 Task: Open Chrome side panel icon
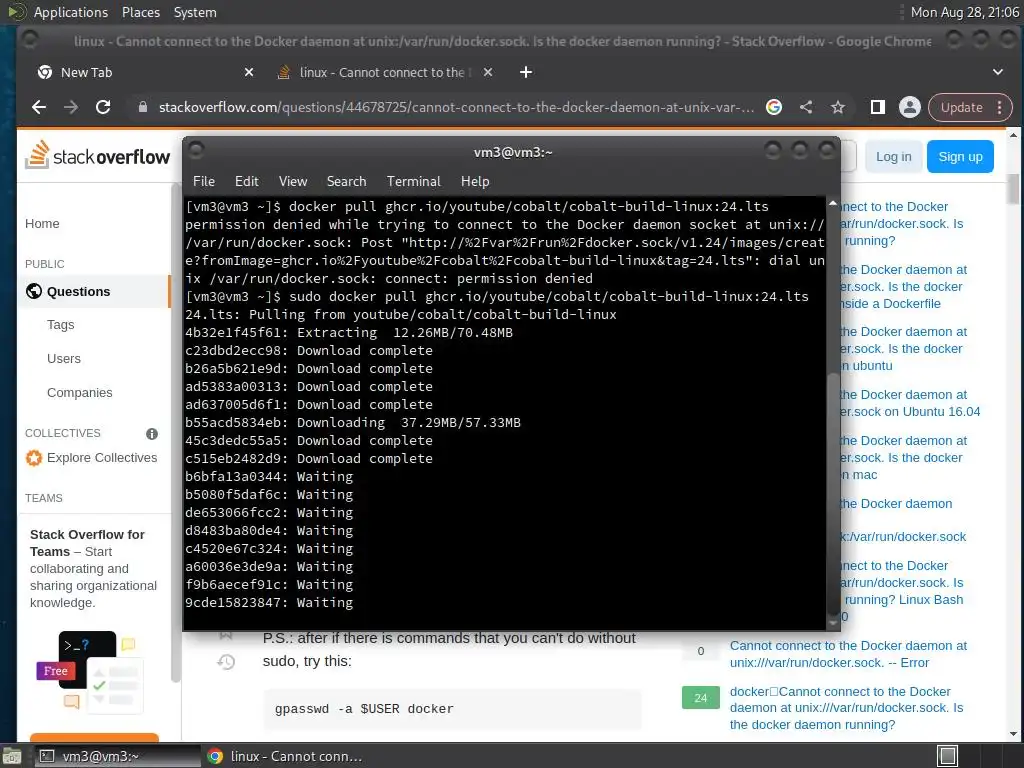click(878, 107)
